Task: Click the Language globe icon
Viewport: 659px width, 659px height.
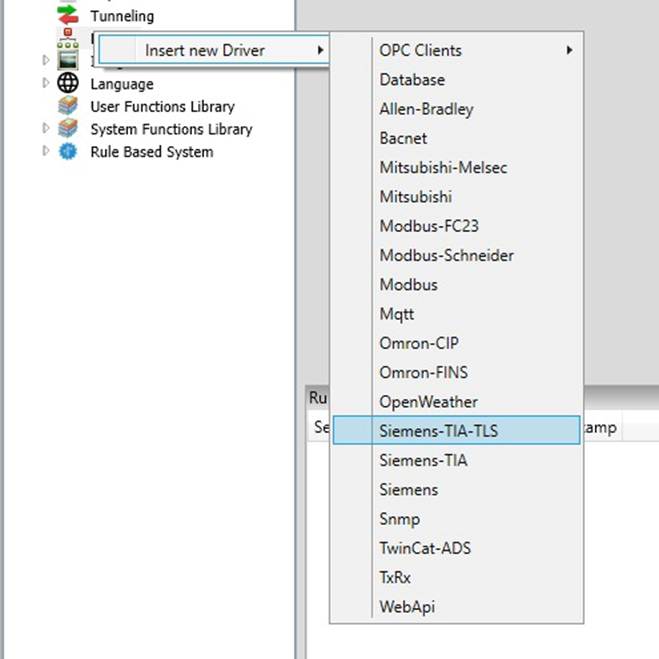Action: [68, 84]
